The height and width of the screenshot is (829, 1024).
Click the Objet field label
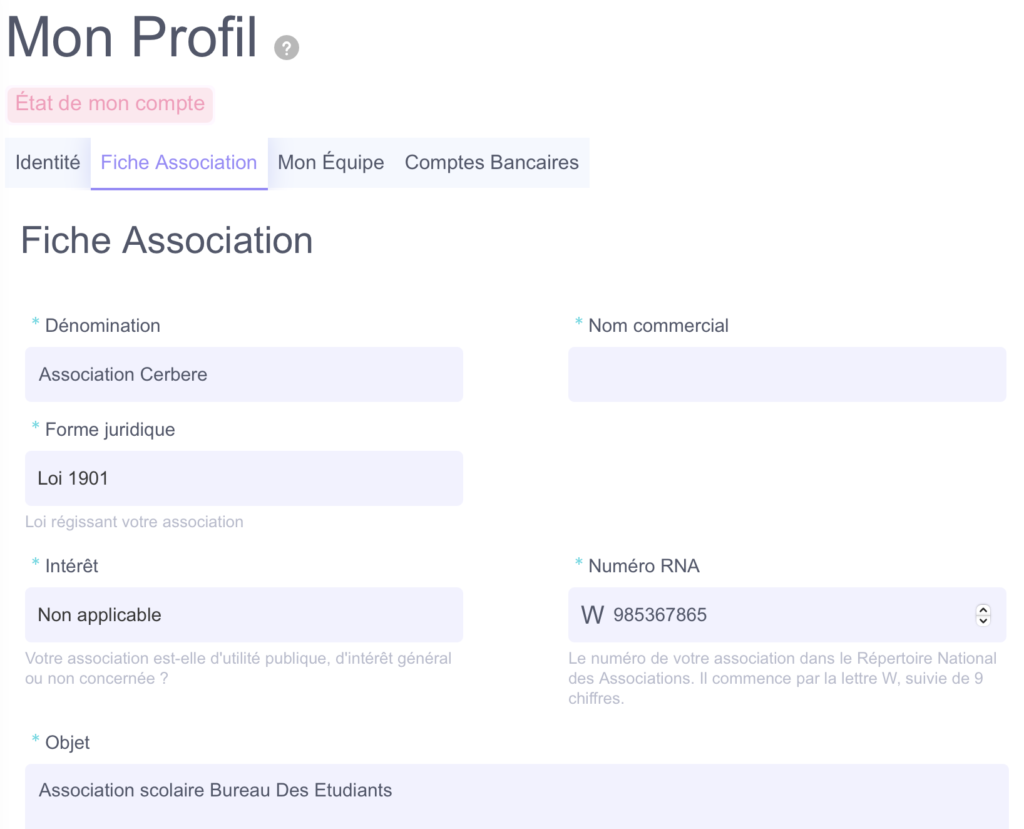[x=67, y=743]
